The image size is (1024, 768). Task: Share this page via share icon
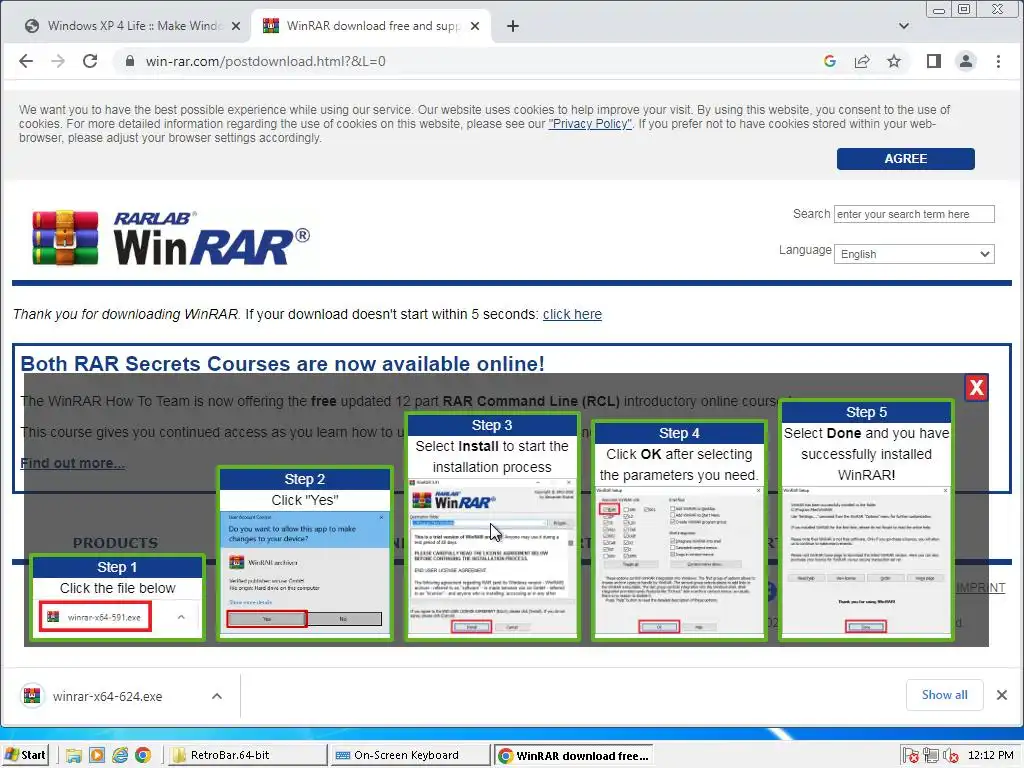(862, 61)
